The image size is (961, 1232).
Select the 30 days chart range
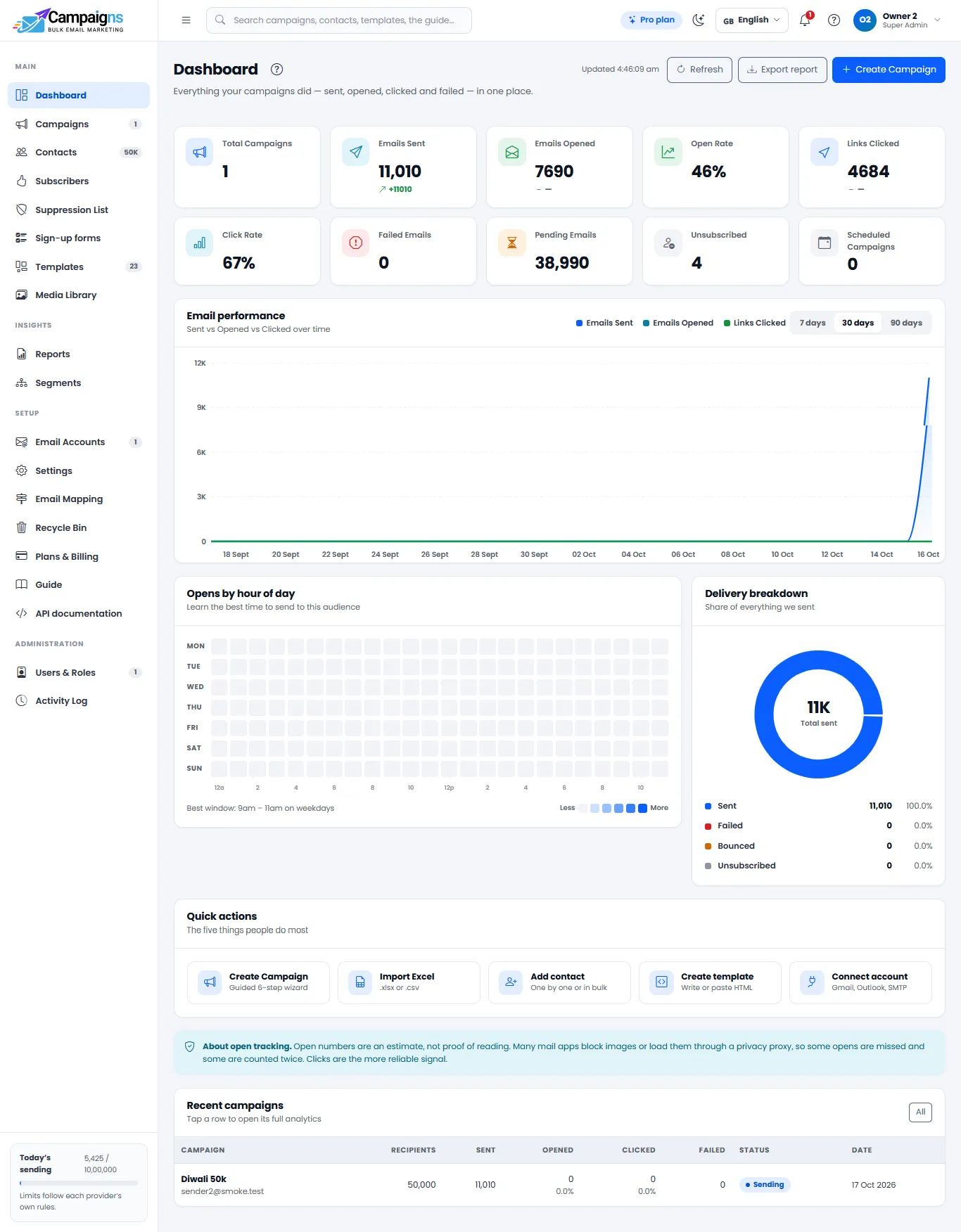(x=858, y=323)
